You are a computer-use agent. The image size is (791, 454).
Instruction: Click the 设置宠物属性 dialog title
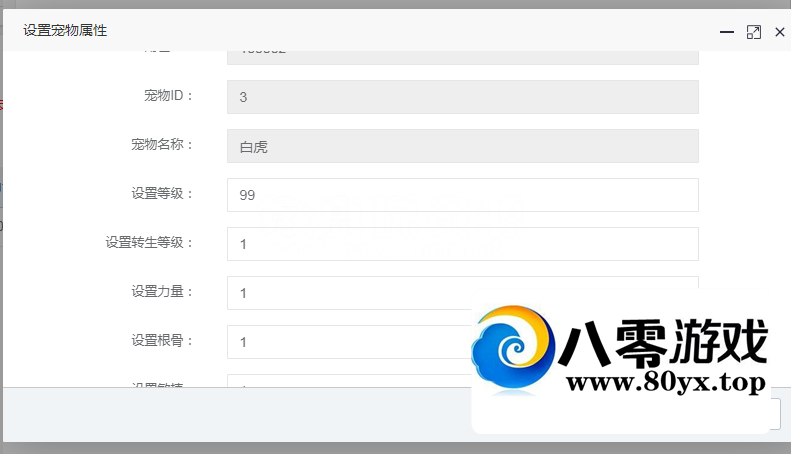tap(65, 30)
